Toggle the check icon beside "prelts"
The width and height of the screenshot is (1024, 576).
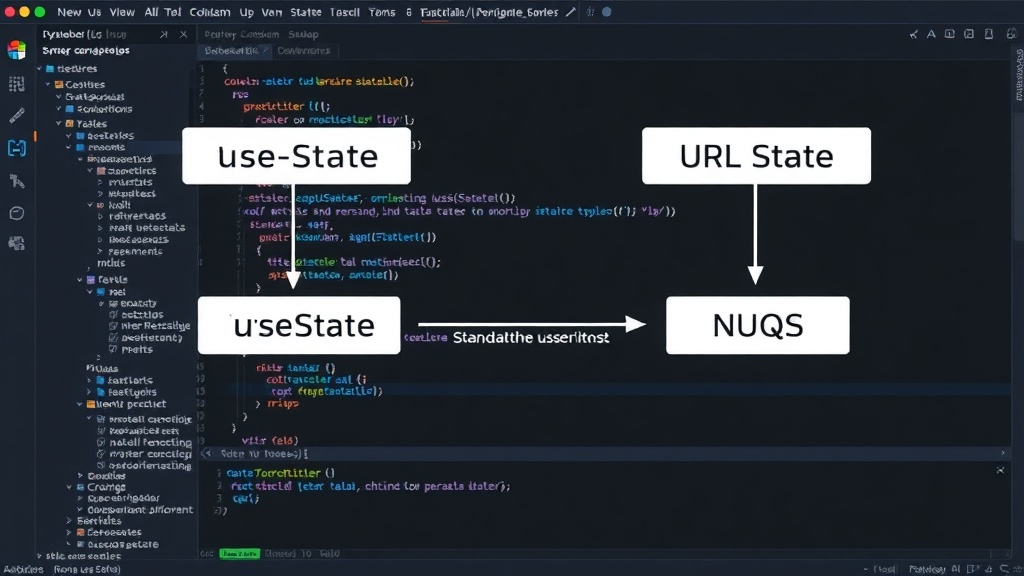point(114,349)
